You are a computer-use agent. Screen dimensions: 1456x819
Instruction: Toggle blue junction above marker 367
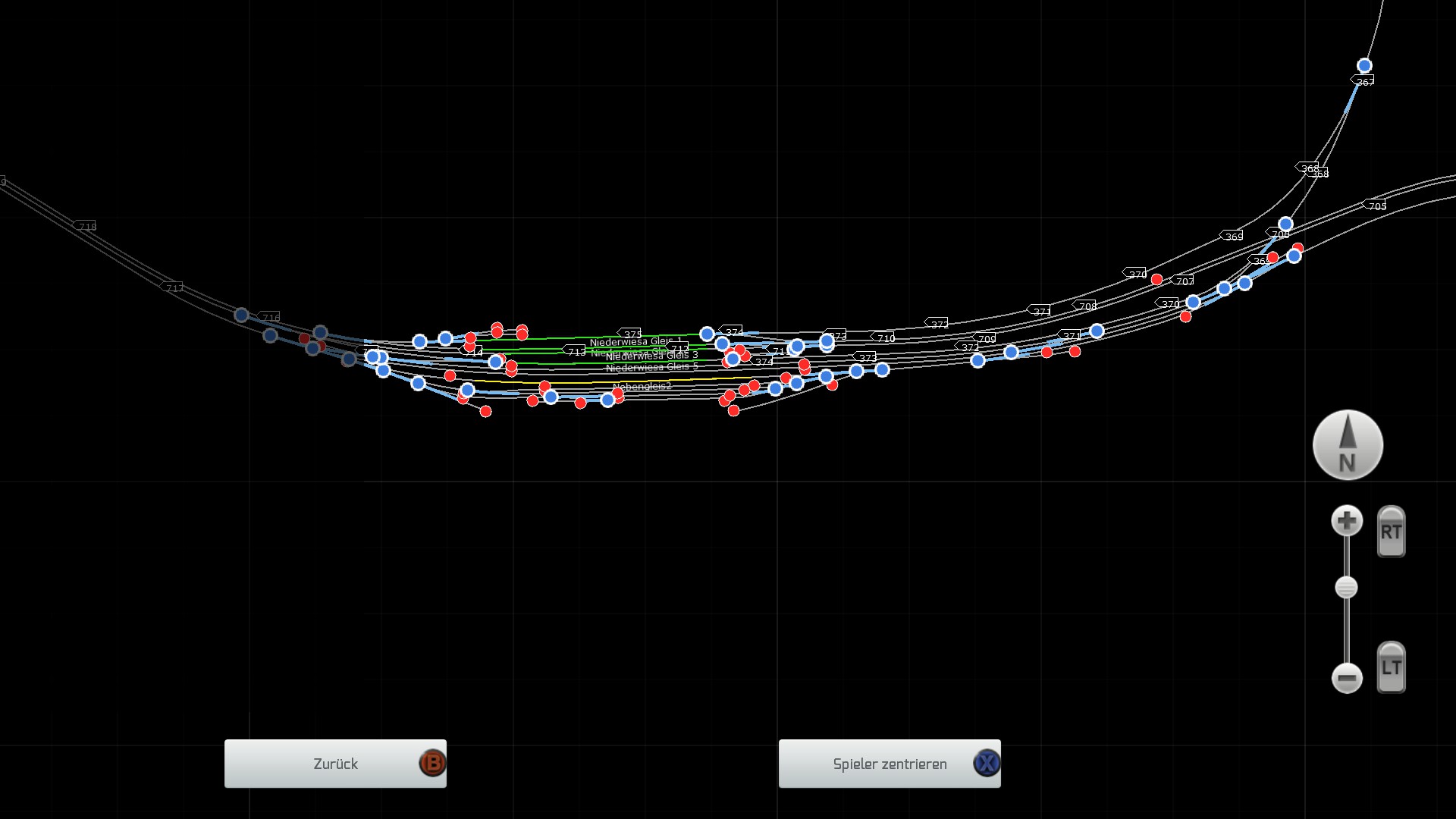(x=1364, y=66)
